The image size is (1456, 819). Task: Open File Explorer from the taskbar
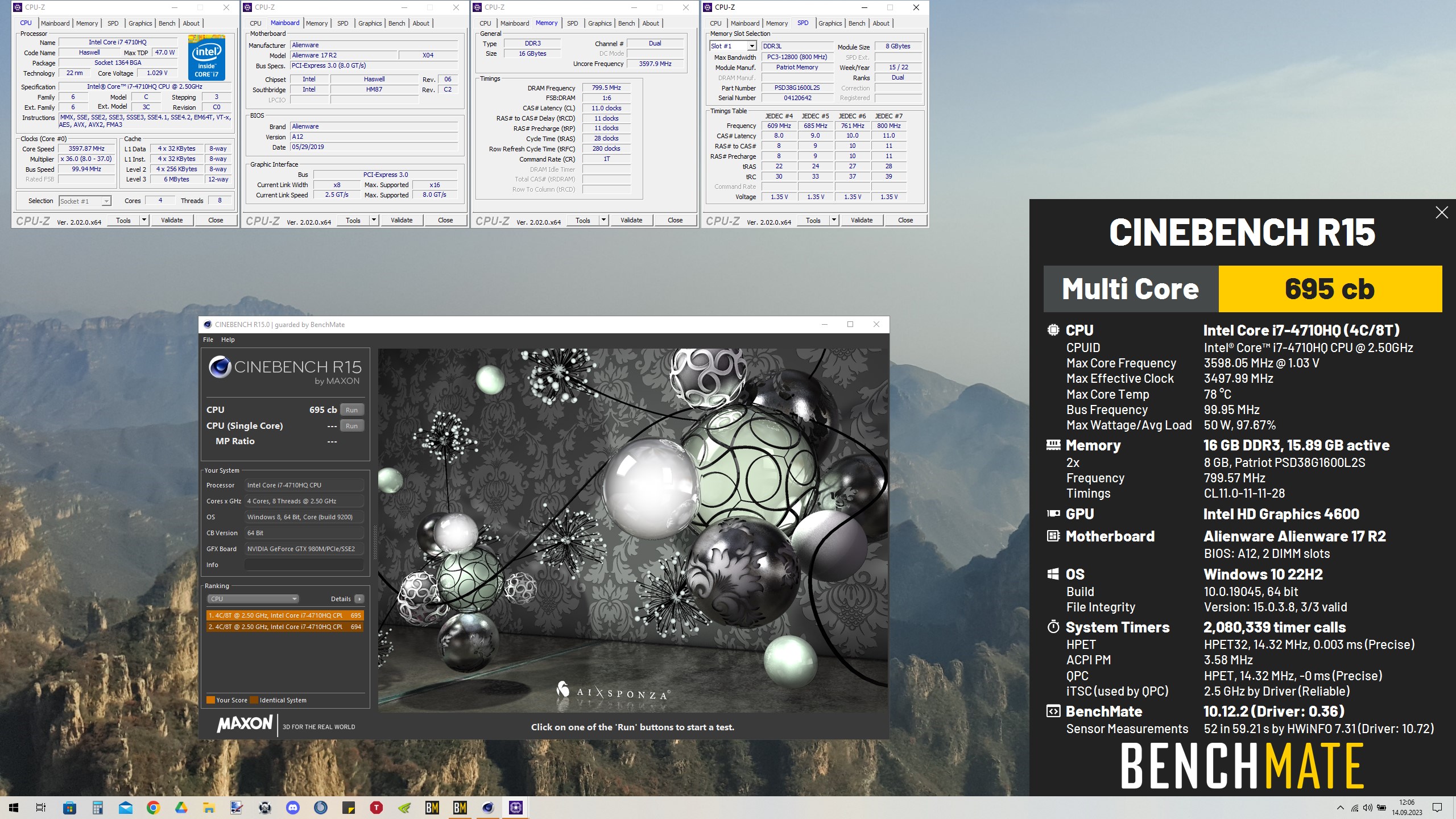point(209,808)
